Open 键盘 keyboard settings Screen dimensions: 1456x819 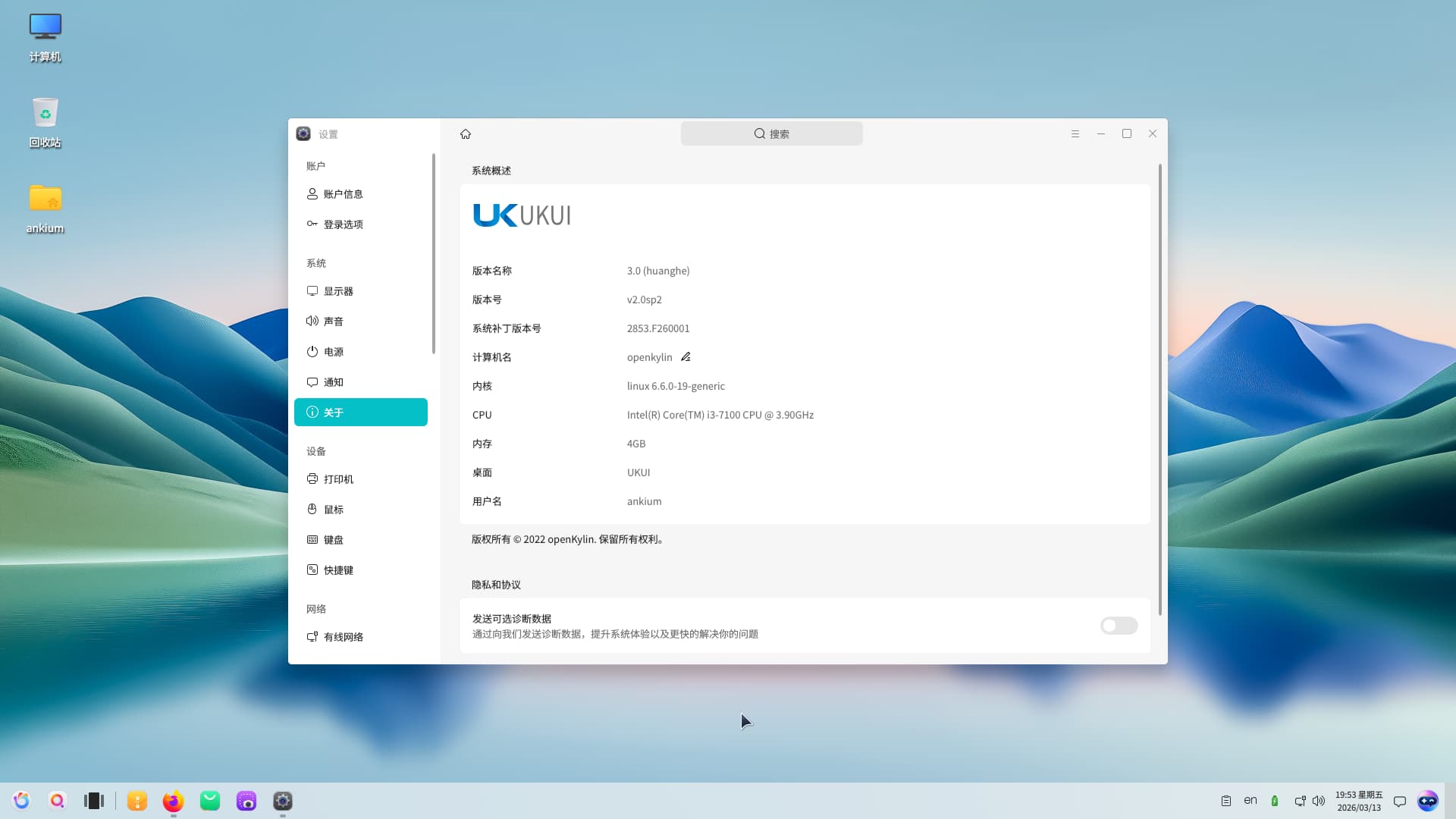tap(334, 540)
